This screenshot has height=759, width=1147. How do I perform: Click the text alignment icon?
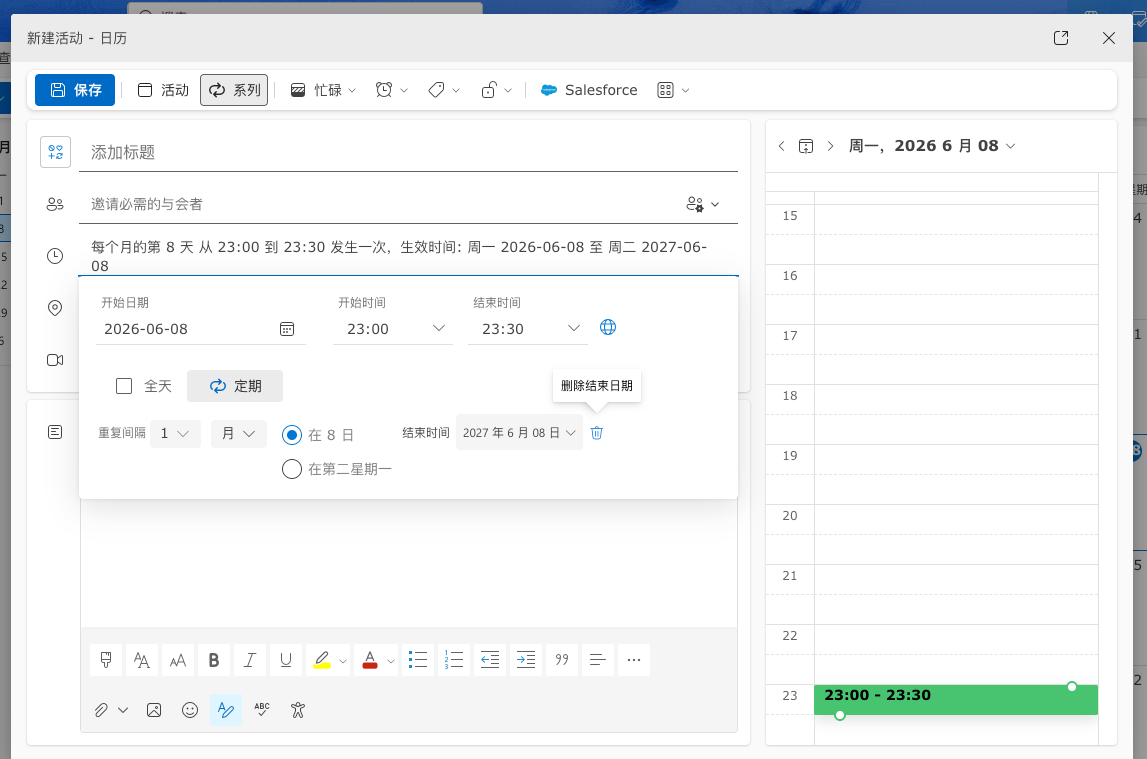click(x=598, y=660)
